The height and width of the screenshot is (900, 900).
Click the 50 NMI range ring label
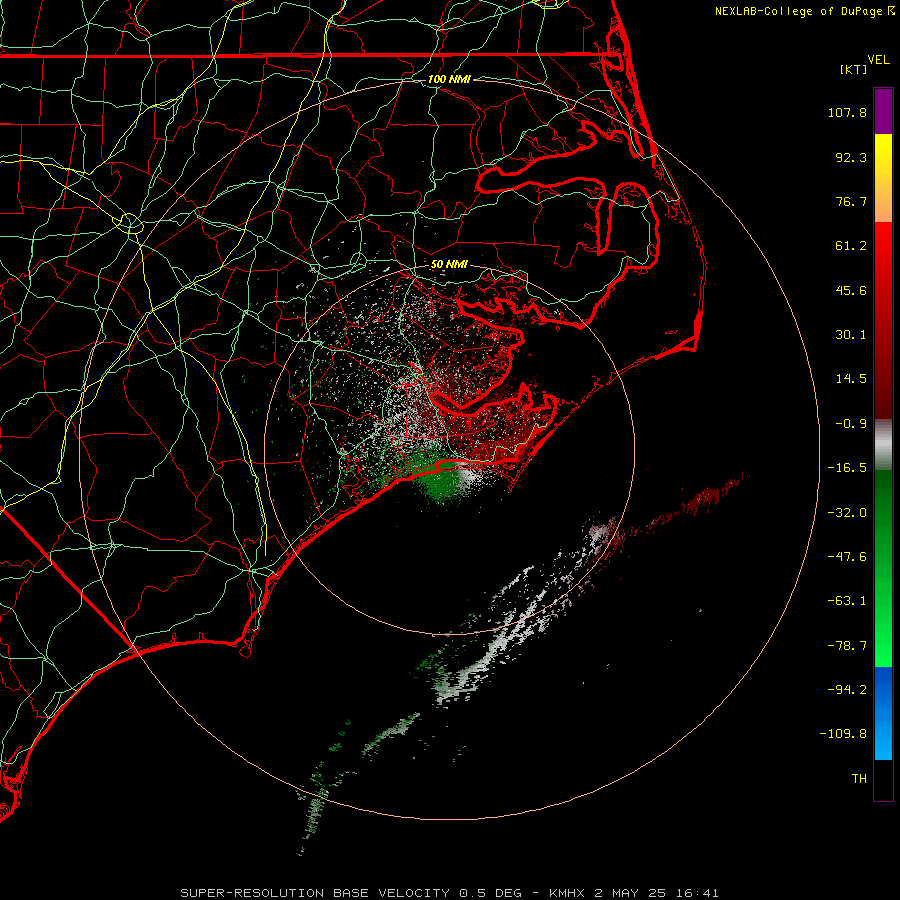449,264
